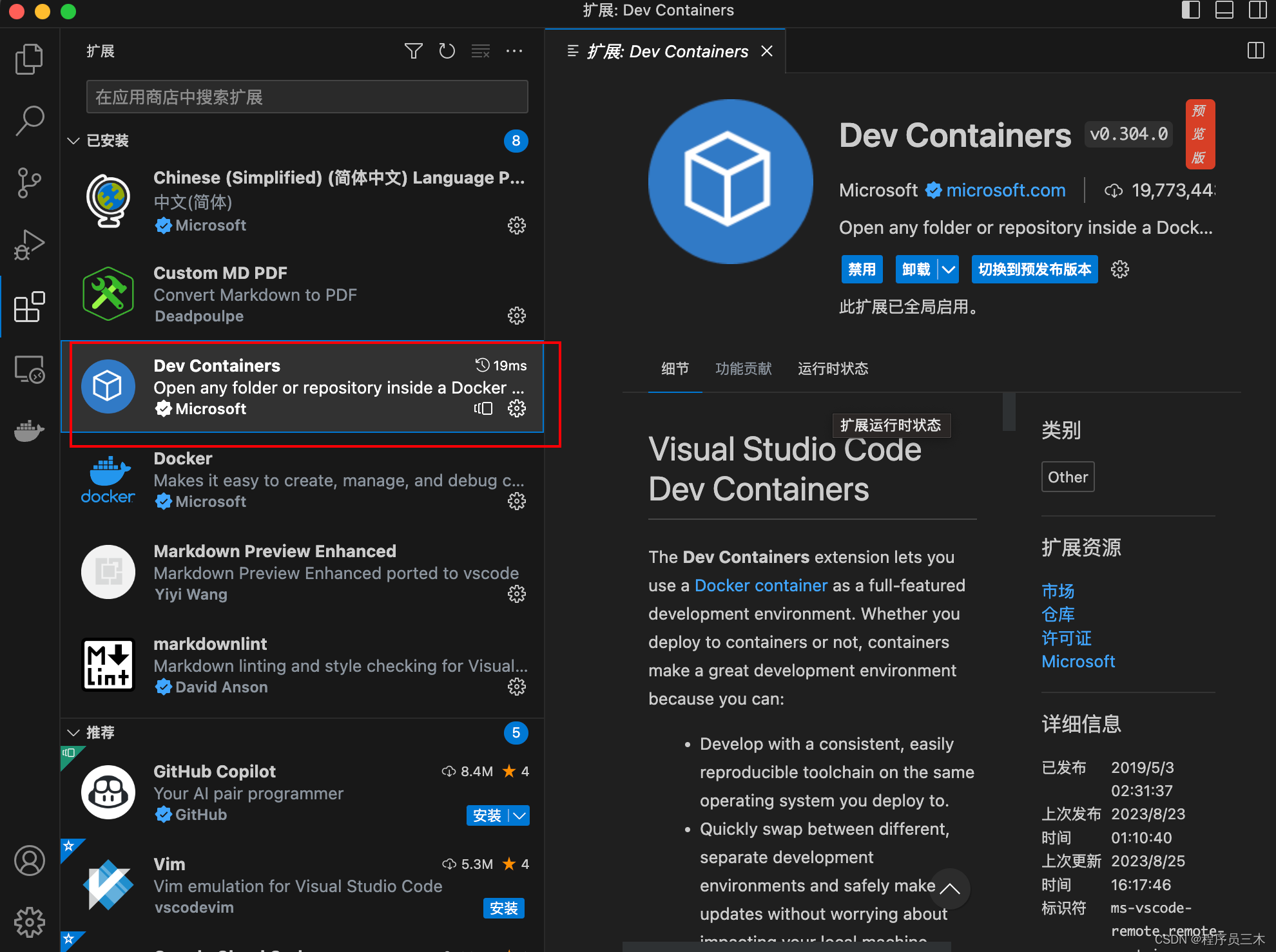The image size is (1276, 952).
Task: Click the 卸载 button
Action: coord(916,269)
